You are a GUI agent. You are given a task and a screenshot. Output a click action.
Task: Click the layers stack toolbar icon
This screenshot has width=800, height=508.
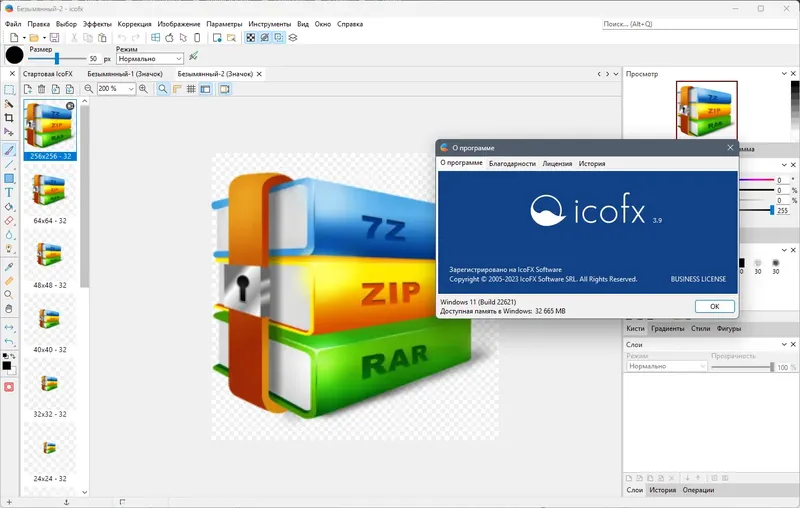pos(293,38)
